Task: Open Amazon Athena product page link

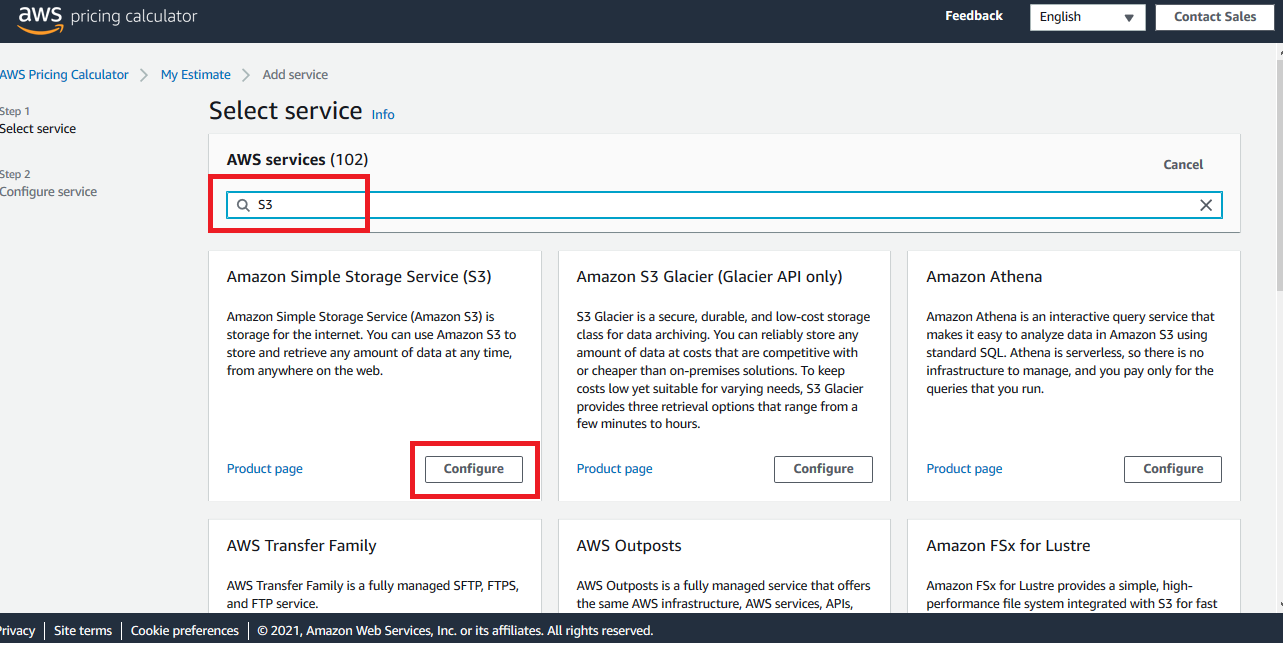Action: (x=964, y=469)
